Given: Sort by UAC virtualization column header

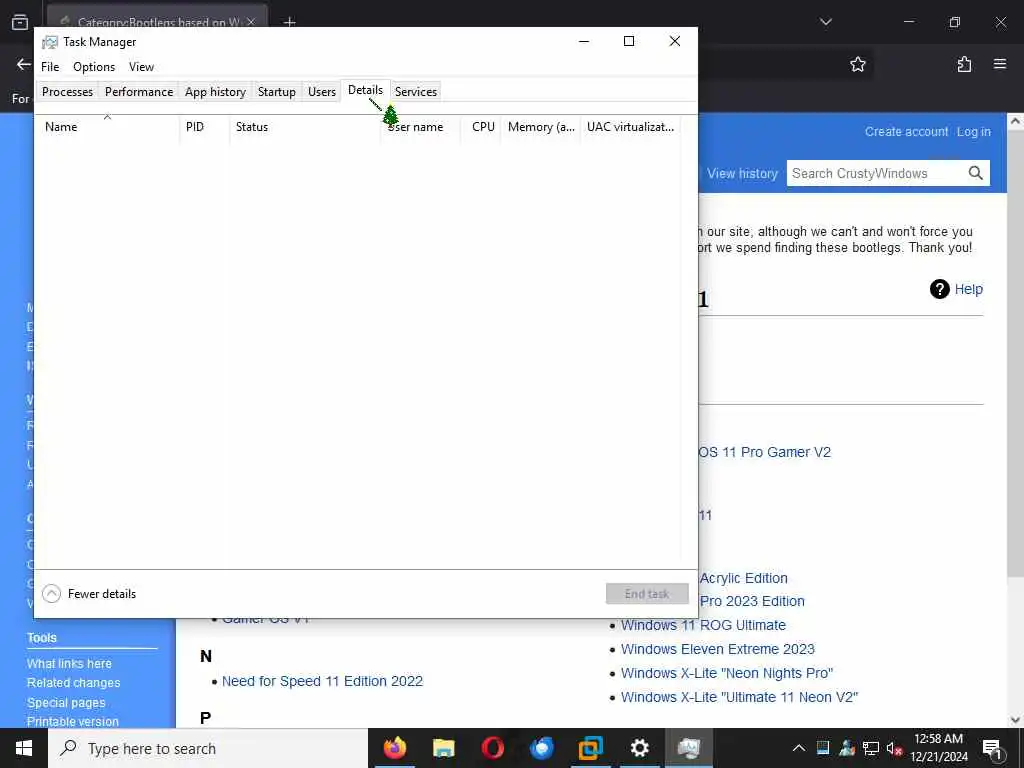Looking at the screenshot, I should (x=630, y=127).
